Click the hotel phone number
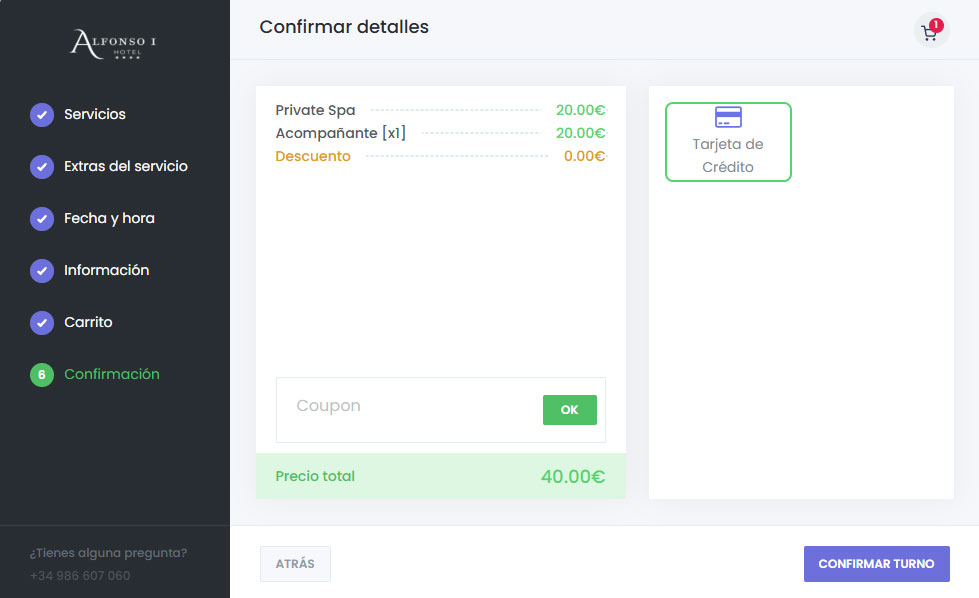Image resolution: width=979 pixels, height=598 pixels. click(x=80, y=576)
